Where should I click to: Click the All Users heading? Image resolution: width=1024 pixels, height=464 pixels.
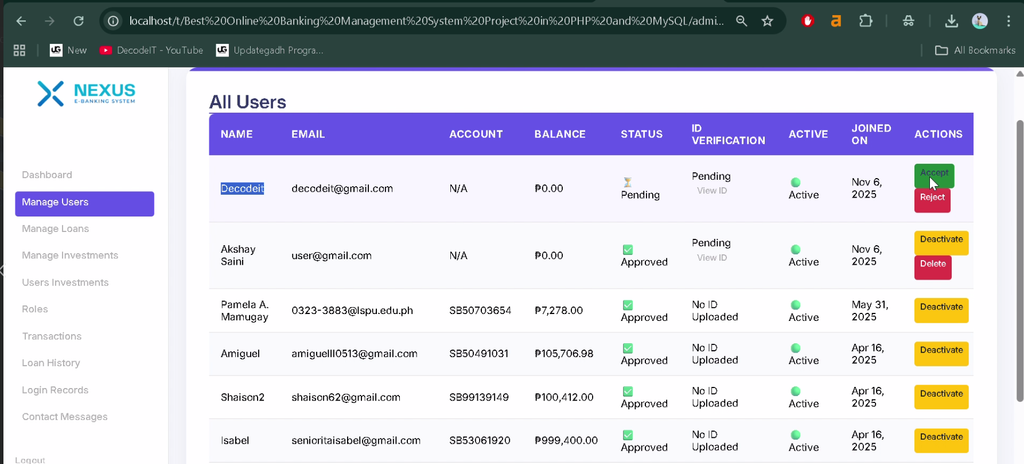coord(248,102)
